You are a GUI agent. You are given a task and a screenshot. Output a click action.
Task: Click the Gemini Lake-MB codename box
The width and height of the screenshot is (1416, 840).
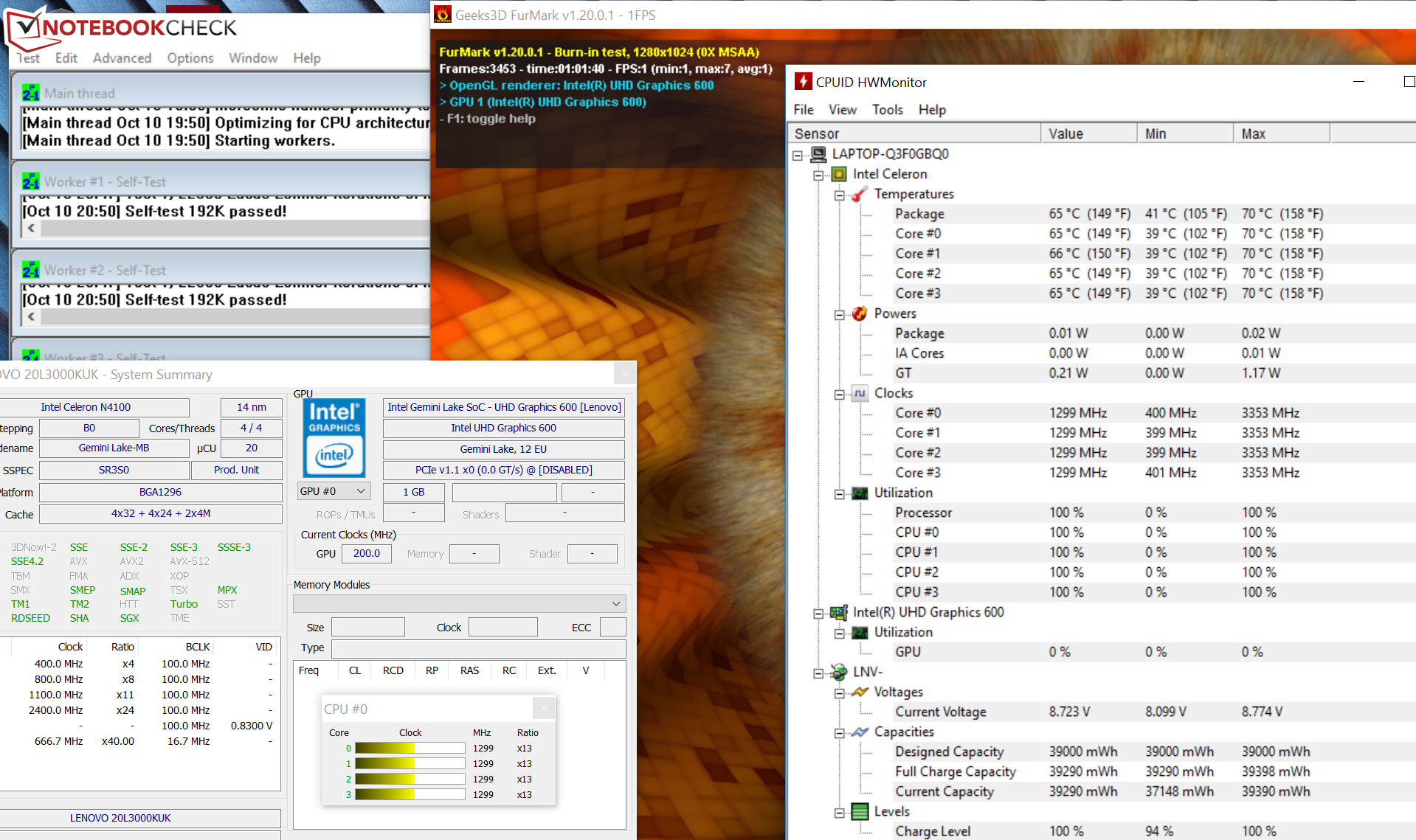114,448
